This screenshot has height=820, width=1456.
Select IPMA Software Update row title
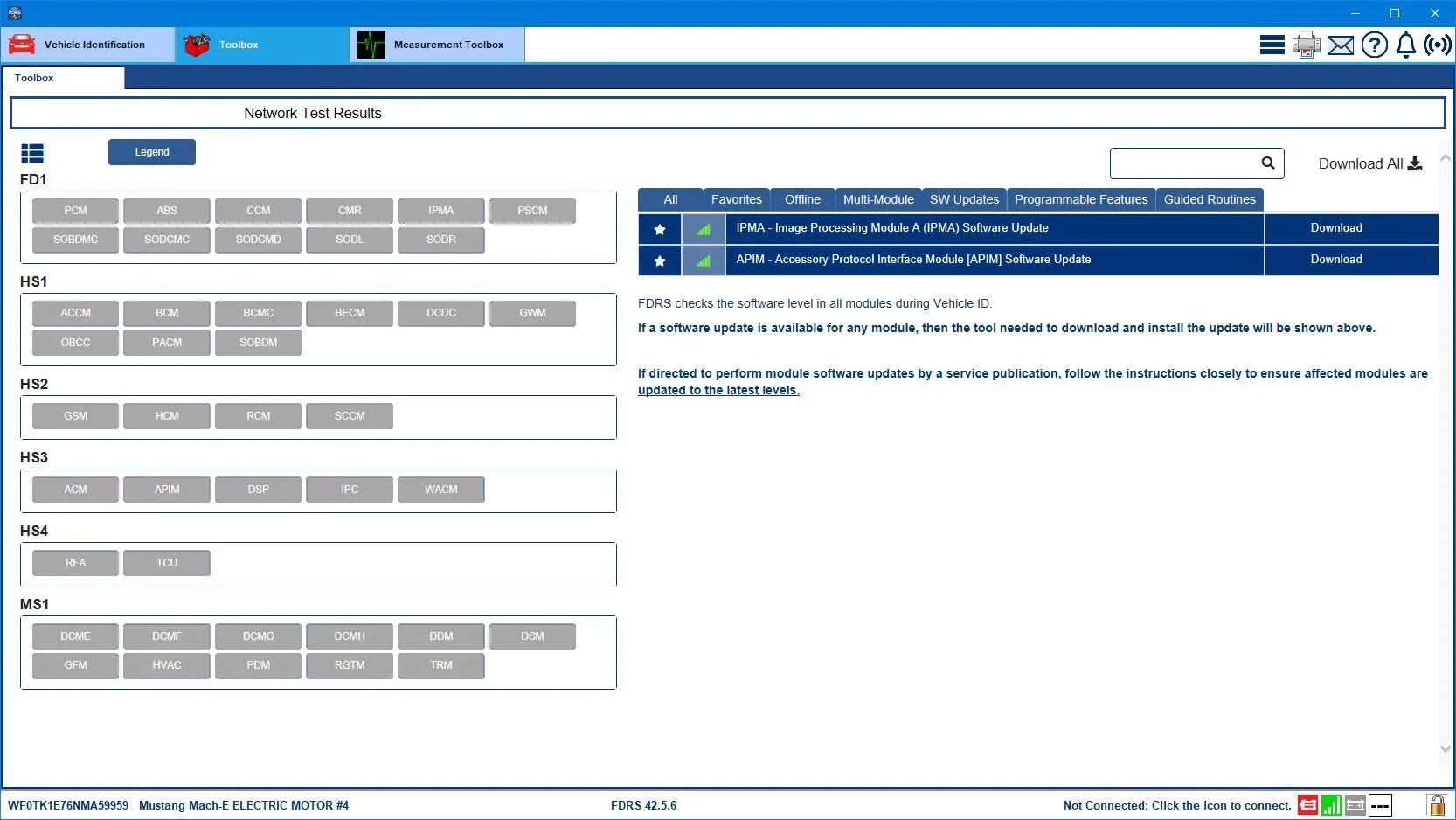pos(892,228)
